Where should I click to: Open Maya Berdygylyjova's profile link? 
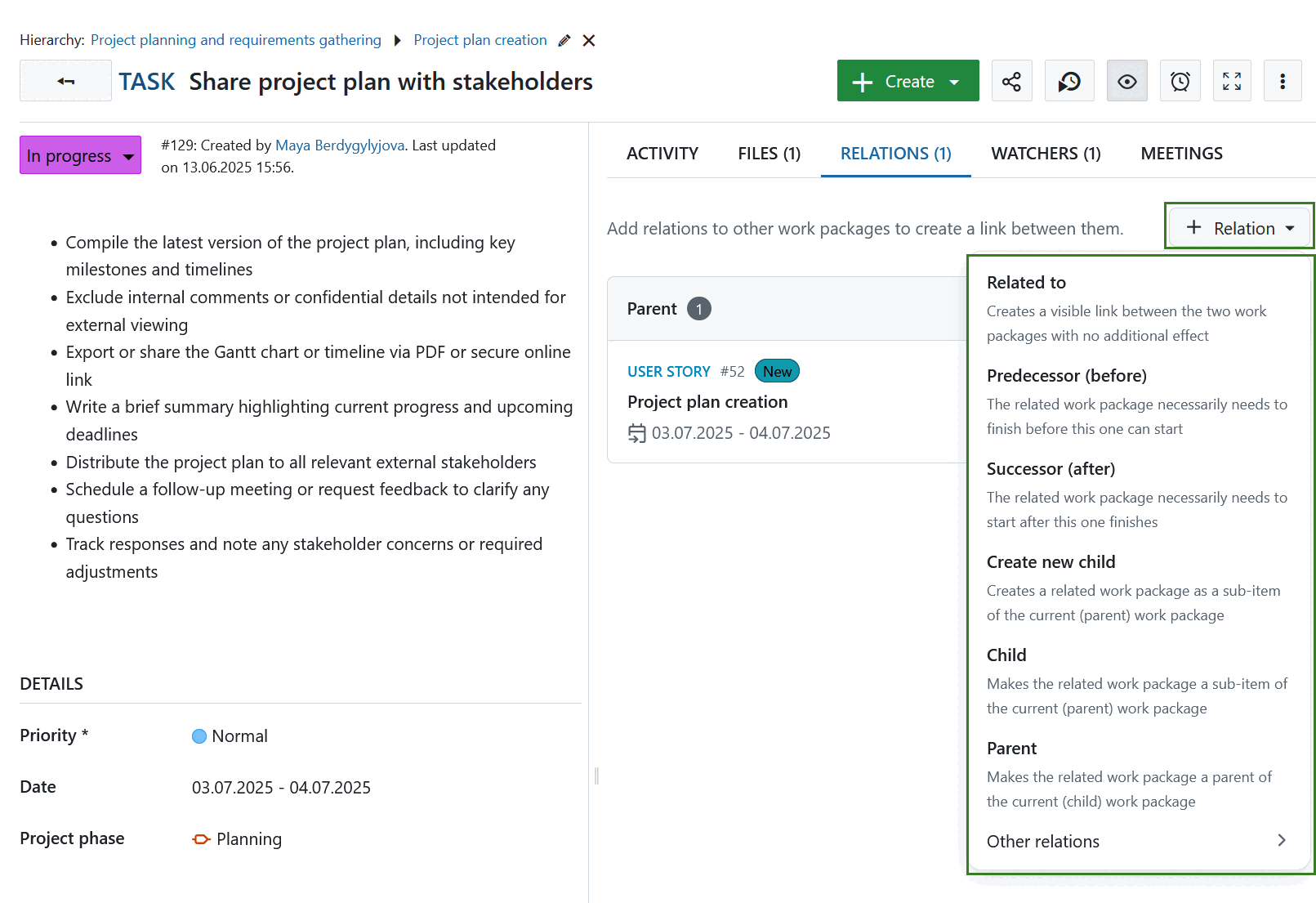pos(339,145)
